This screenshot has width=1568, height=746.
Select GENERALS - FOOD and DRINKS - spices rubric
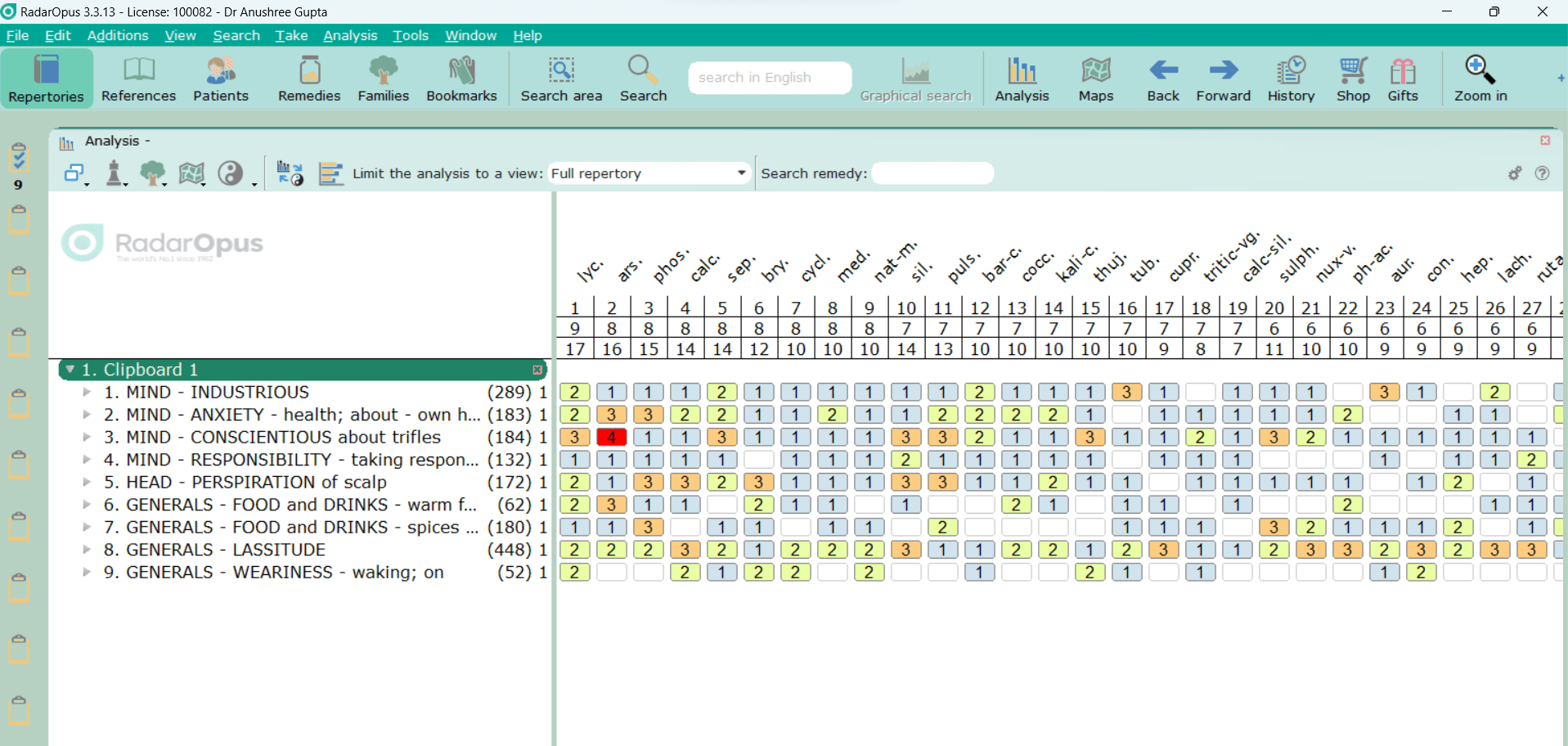pos(303,528)
